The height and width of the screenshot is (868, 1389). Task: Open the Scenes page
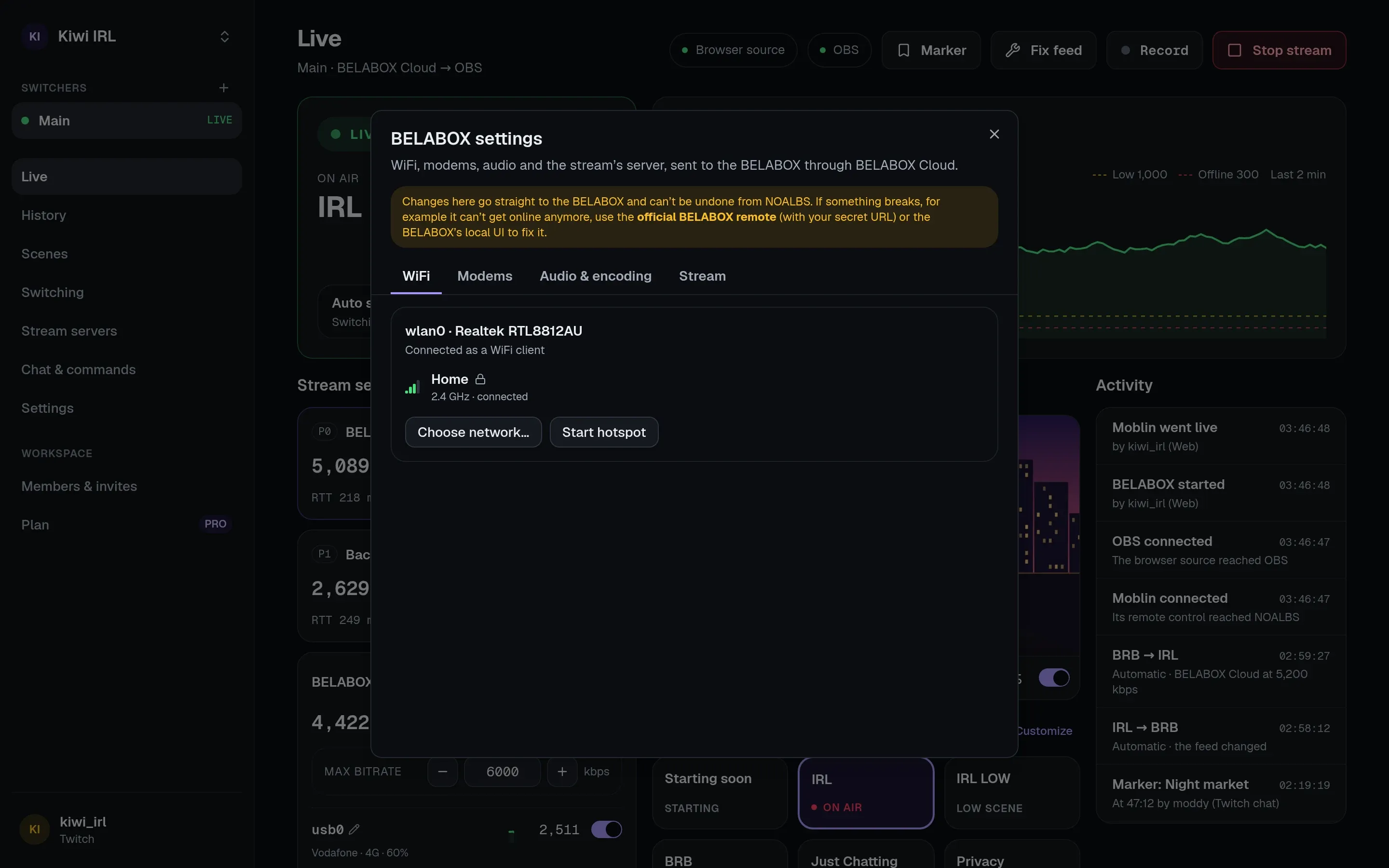[126, 254]
